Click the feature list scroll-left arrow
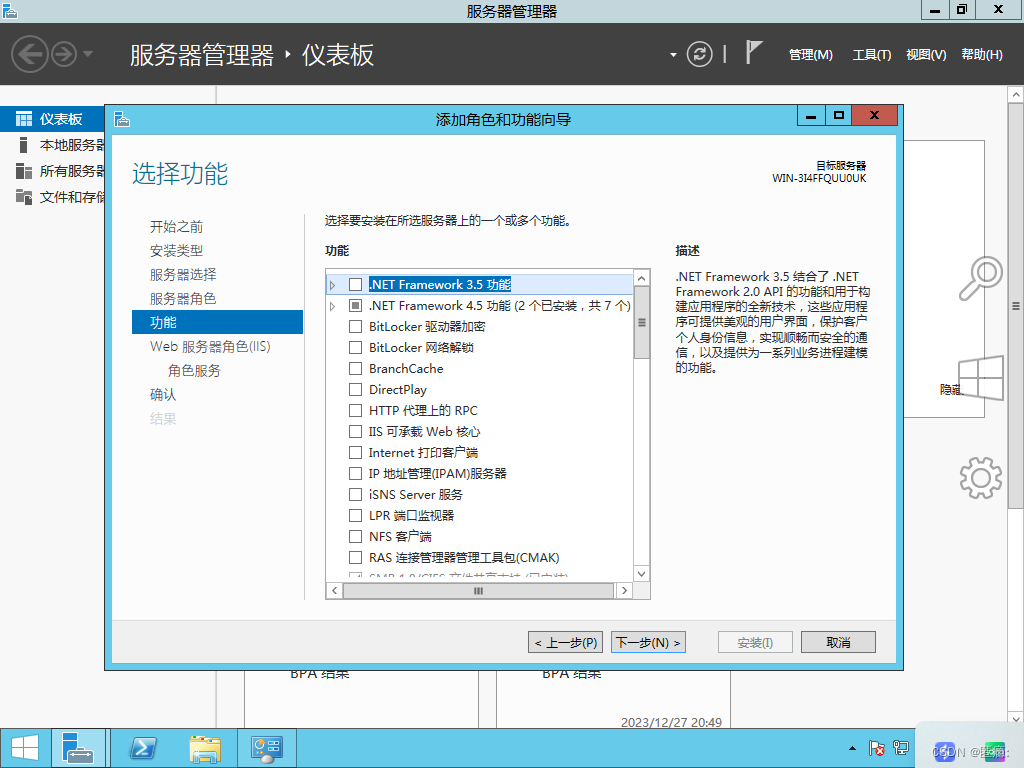The height and width of the screenshot is (768, 1024). 334,590
